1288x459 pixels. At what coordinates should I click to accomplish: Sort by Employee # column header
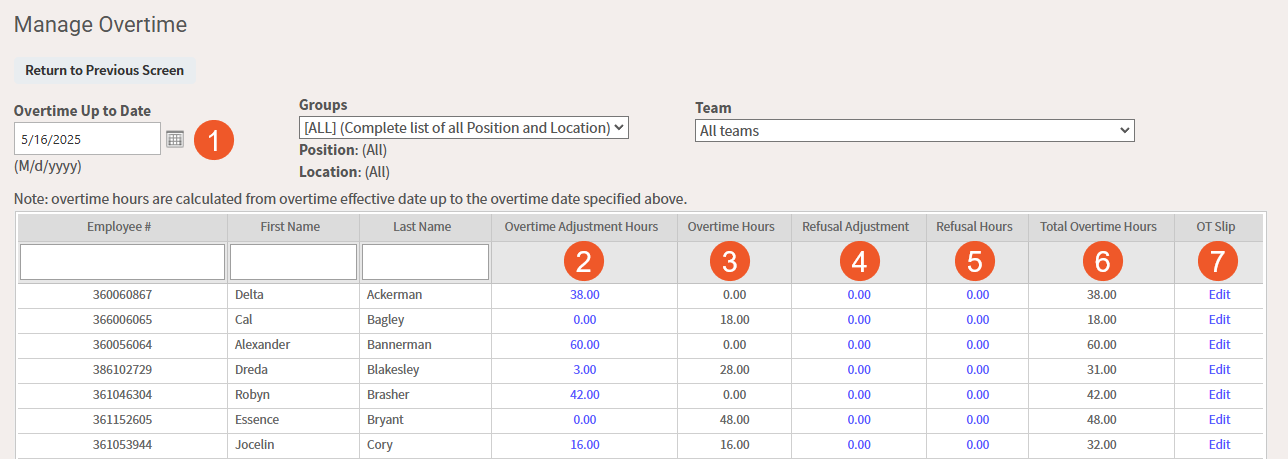click(x=119, y=227)
